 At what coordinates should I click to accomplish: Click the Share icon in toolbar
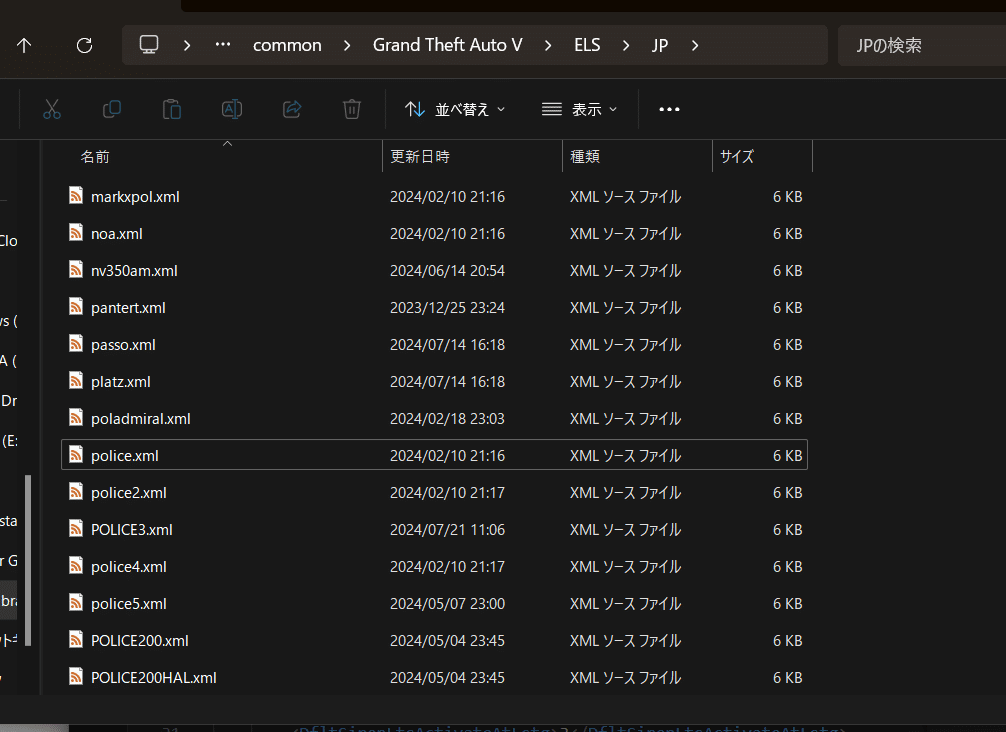(292, 109)
